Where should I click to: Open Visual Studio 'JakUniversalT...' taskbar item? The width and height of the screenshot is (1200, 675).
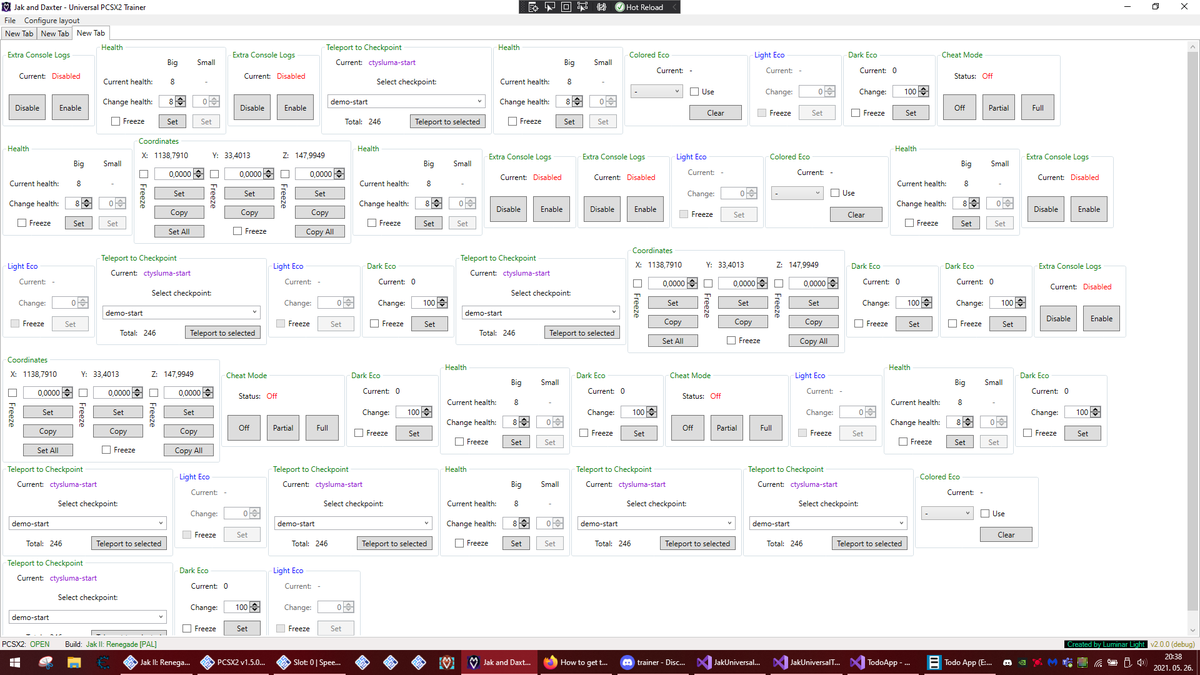coord(805,662)
